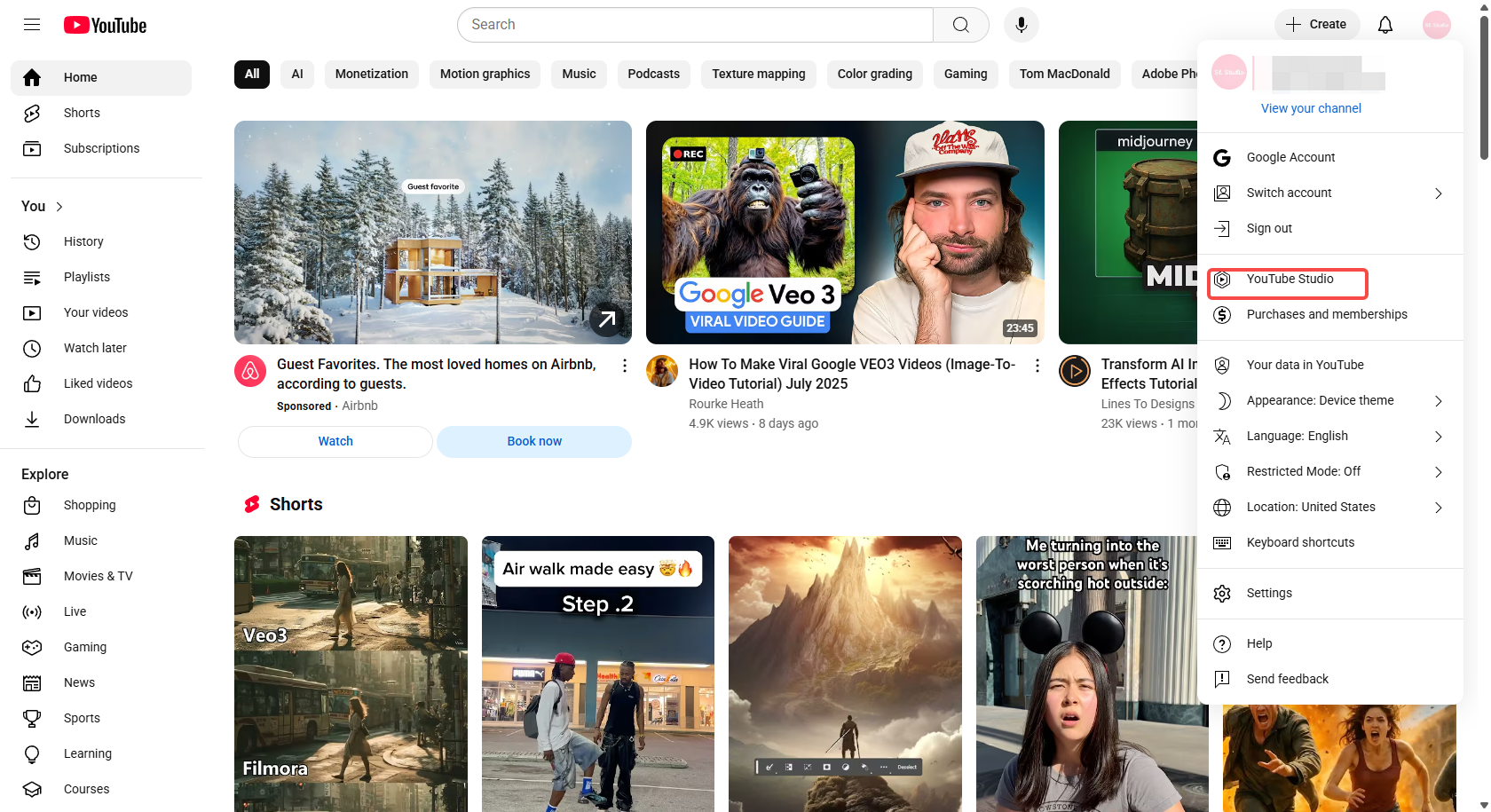Click Watch on the Airbnb ad
The image size is (1491, 812).
click(335, 441)
